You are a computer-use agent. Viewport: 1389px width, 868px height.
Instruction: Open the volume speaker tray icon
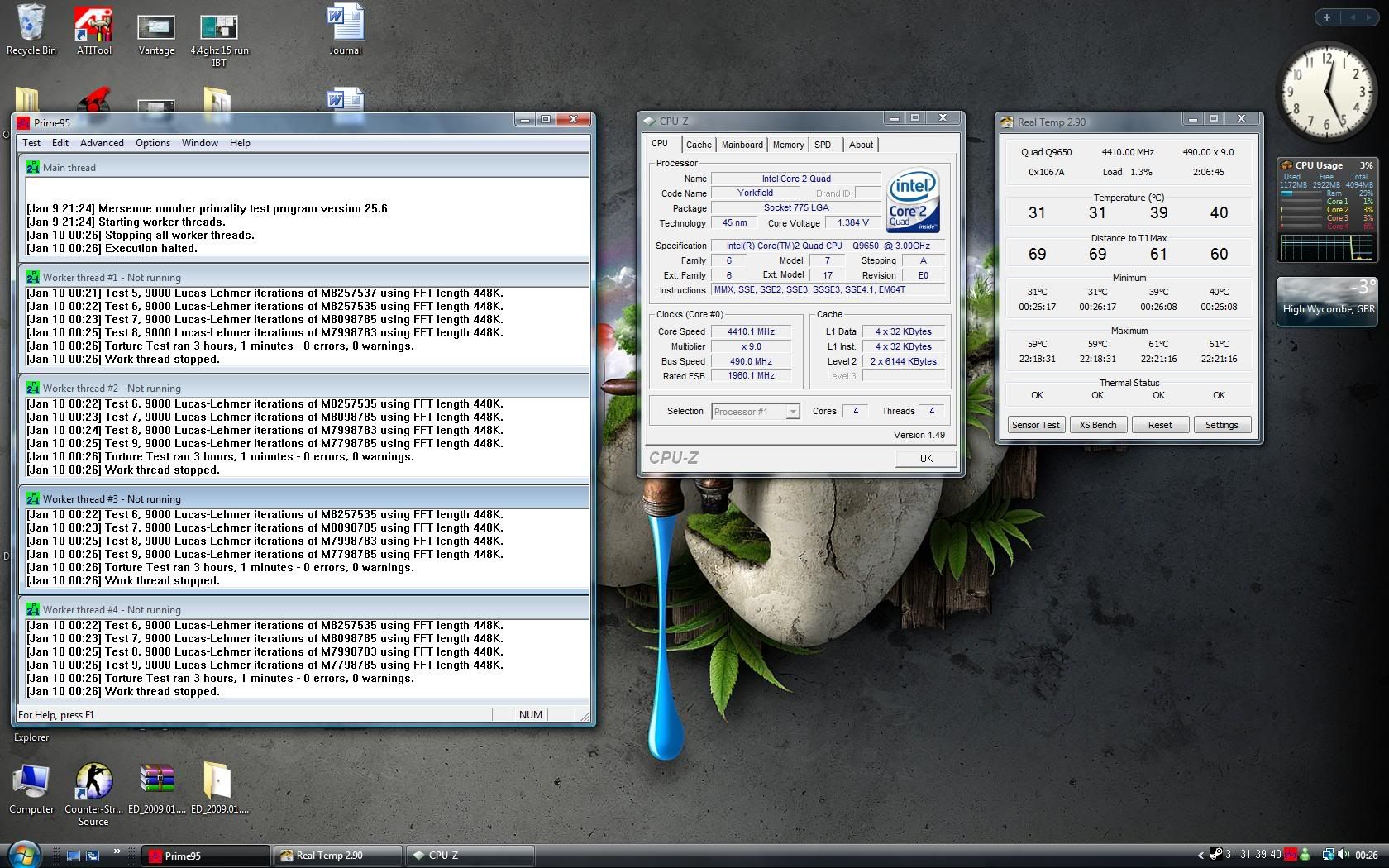point(1343,855)
